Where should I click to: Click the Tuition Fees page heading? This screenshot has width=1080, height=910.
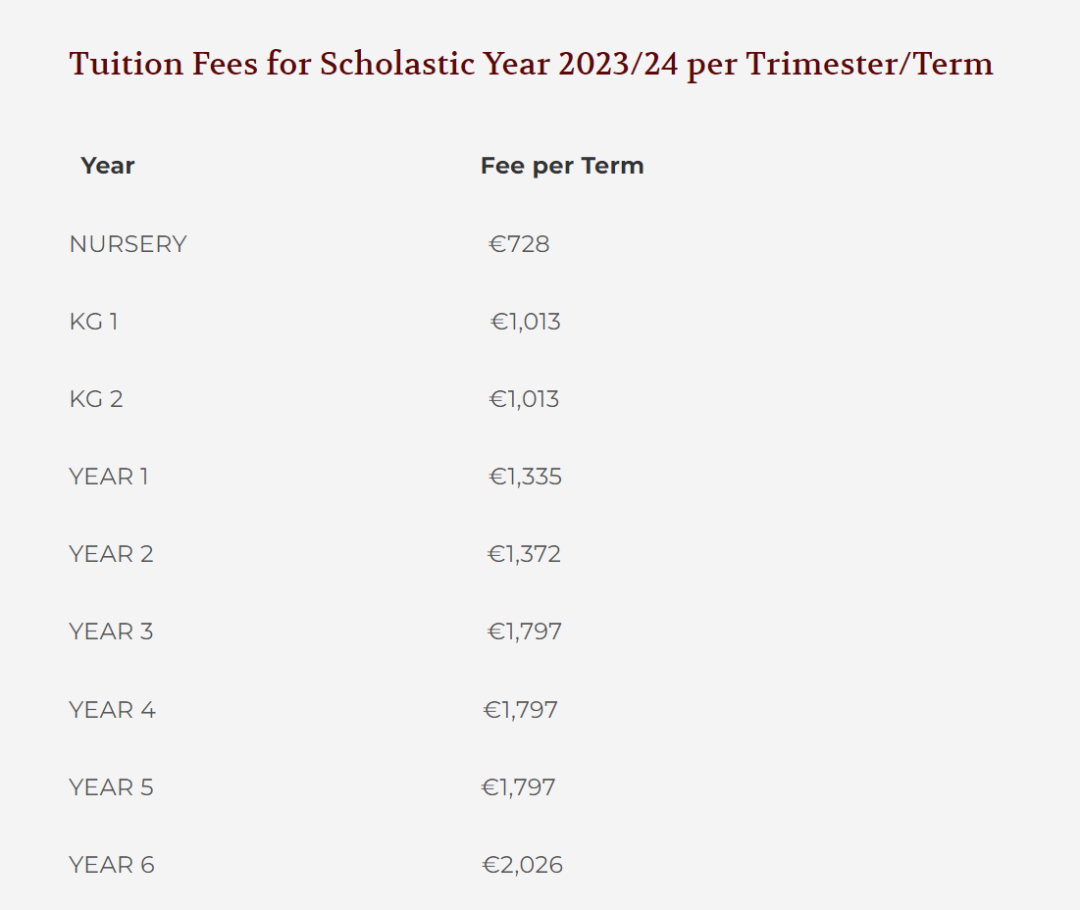pyautogui.click(x=531, y=64)
